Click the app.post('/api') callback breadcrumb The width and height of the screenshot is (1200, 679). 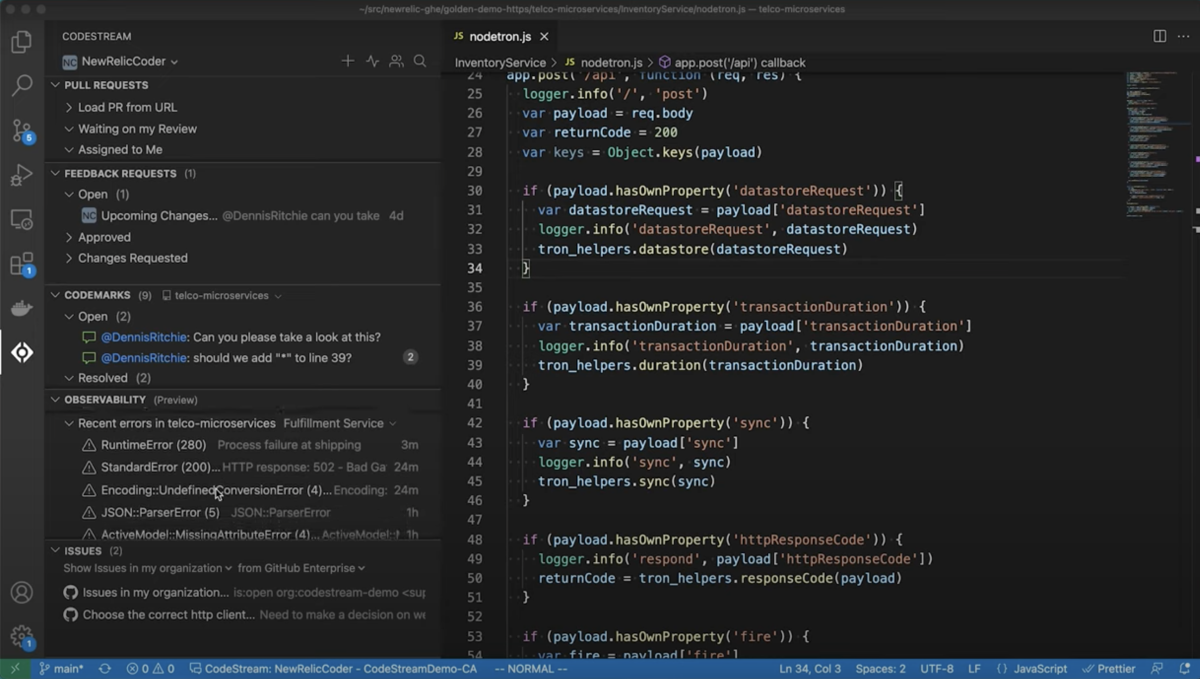731,62
